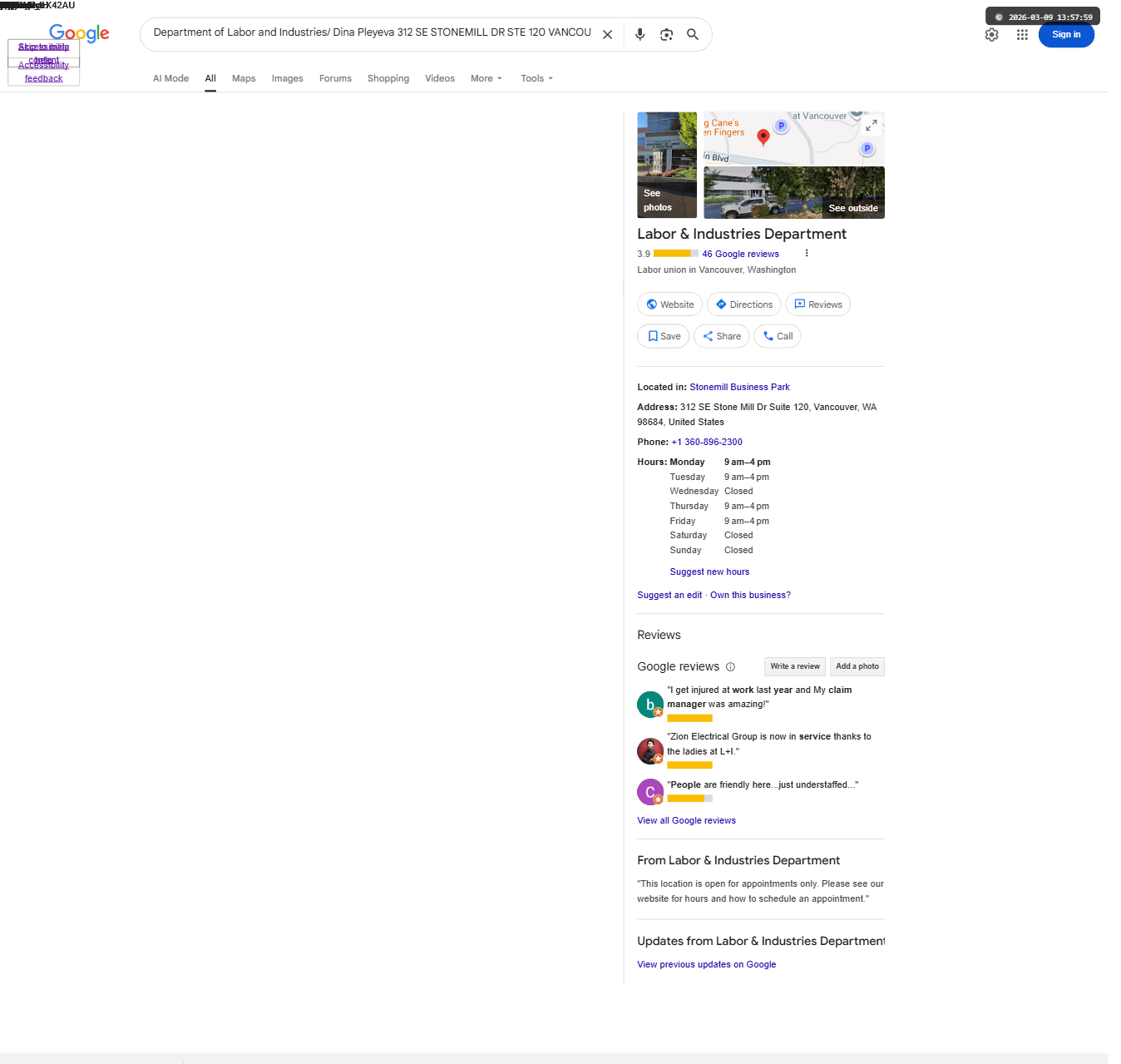Screen dimensions: 1121x1064
Task: Click phone number +1 360-896-2300
Action: point(707,443)
